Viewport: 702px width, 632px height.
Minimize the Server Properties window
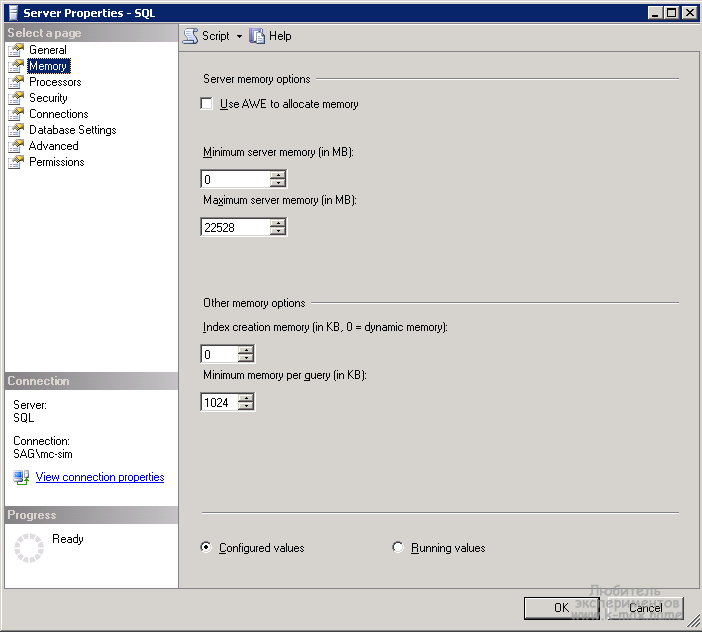click(655, 13)
